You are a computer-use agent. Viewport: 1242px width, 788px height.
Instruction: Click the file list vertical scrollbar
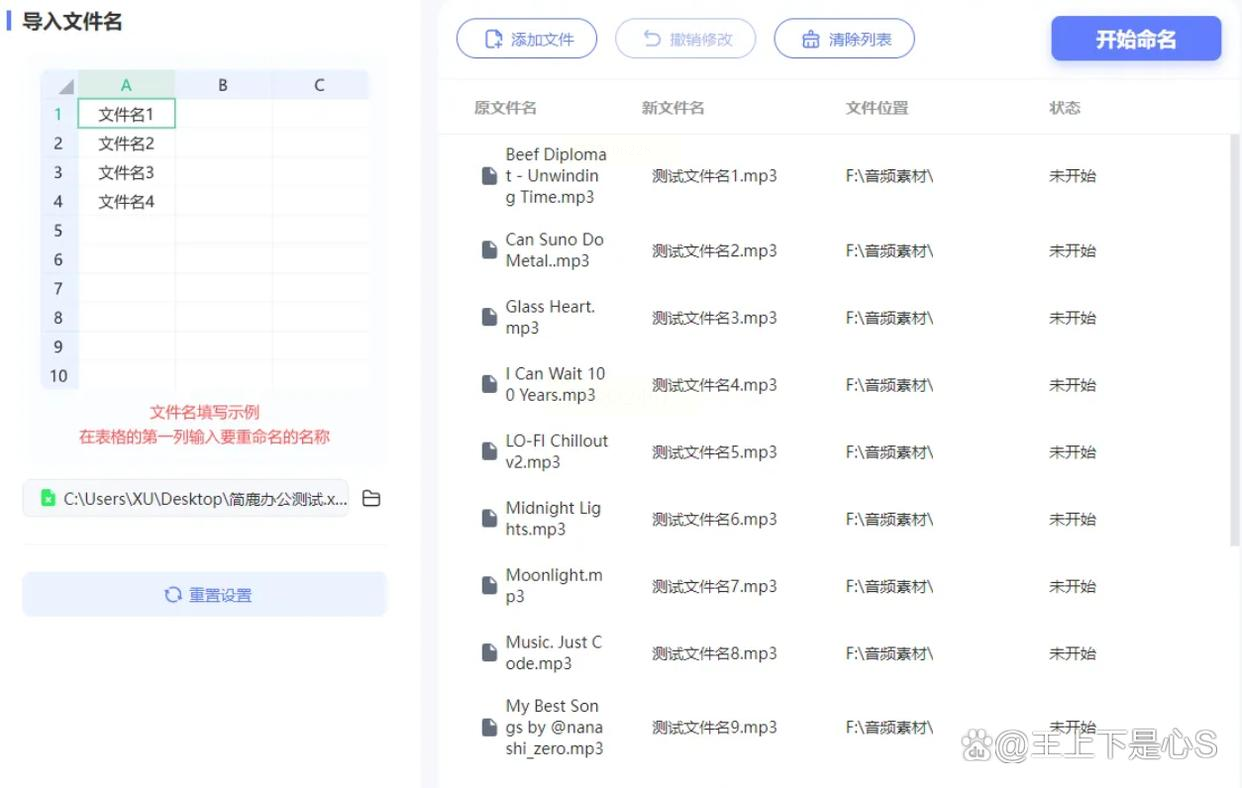(x=1235, y=340)
